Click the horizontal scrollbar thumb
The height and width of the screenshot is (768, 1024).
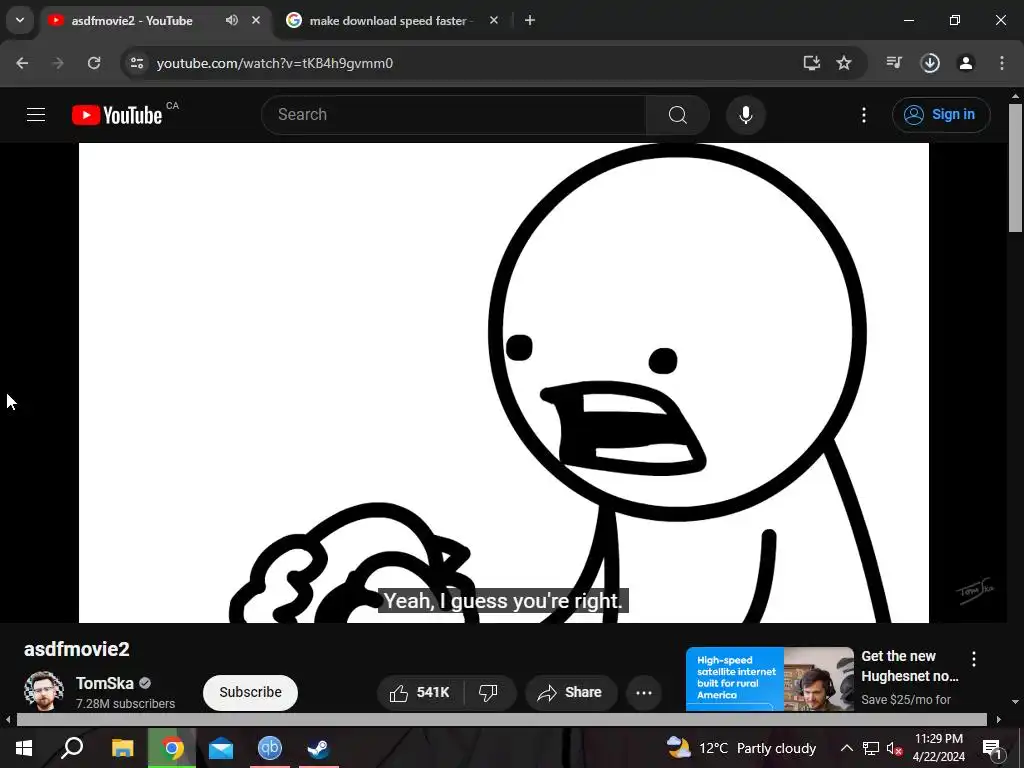click(x=502, y=720)
